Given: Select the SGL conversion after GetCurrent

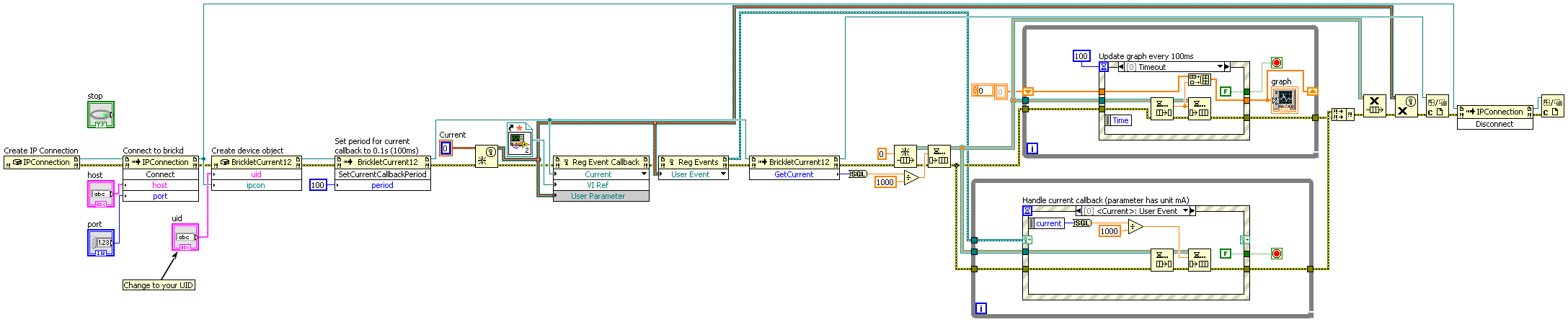Looking at the screenshot, I should coord(858,174).
